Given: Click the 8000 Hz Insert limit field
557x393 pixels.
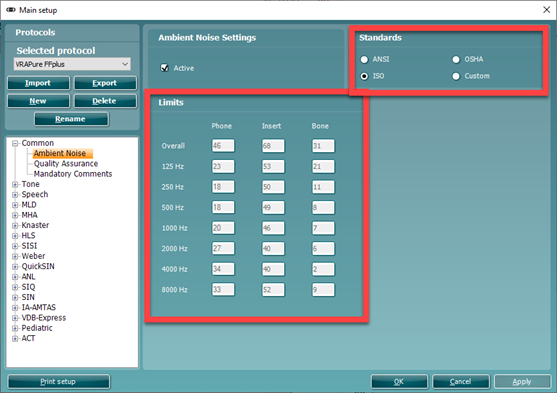Looking at the screenshot, I should tap(273, 290).
